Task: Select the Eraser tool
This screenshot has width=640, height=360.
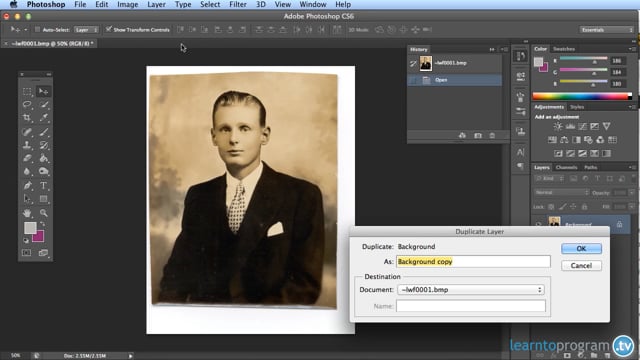Action: coord(27,158)
